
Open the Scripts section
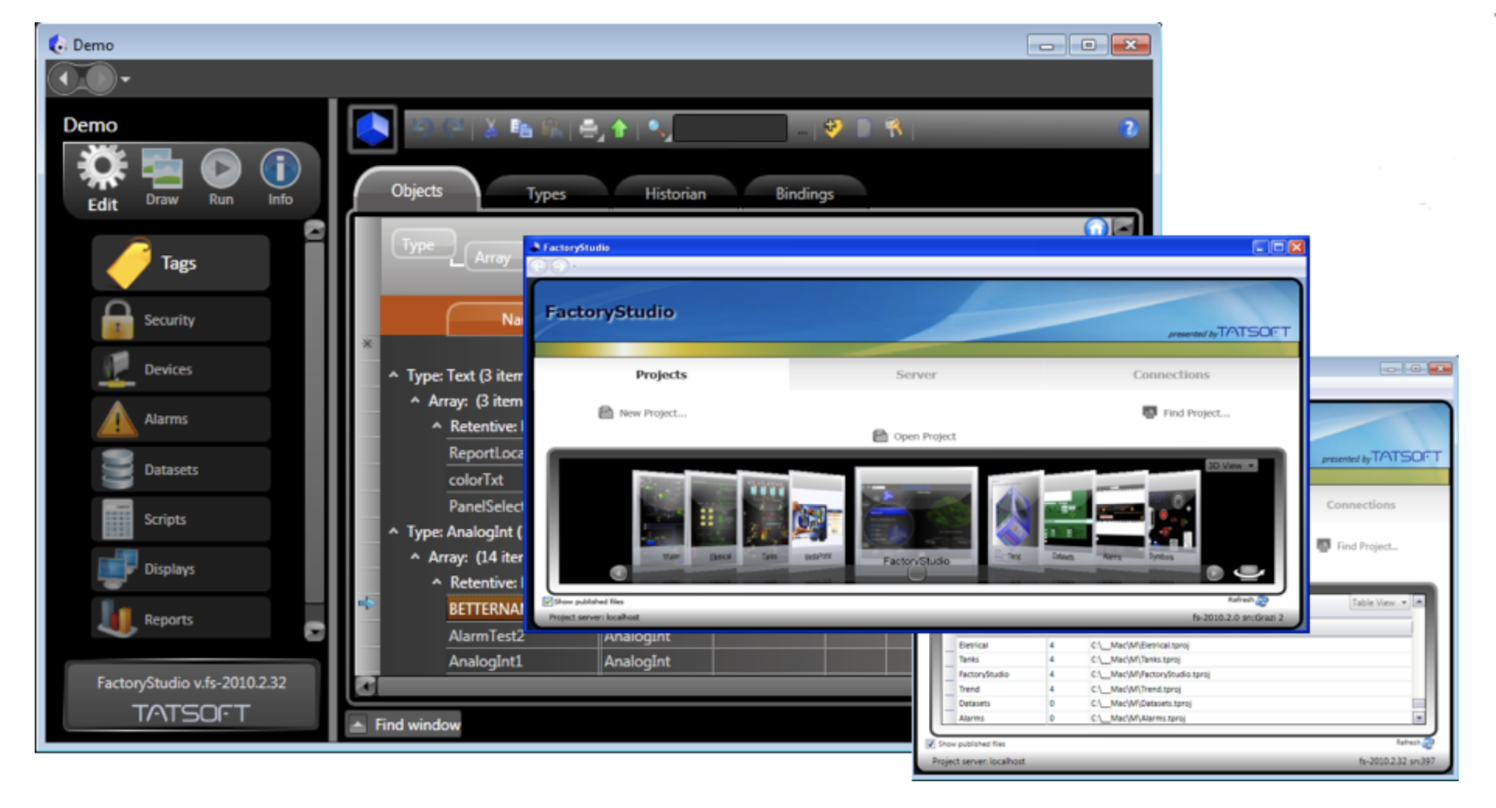[x=181, y=519]
